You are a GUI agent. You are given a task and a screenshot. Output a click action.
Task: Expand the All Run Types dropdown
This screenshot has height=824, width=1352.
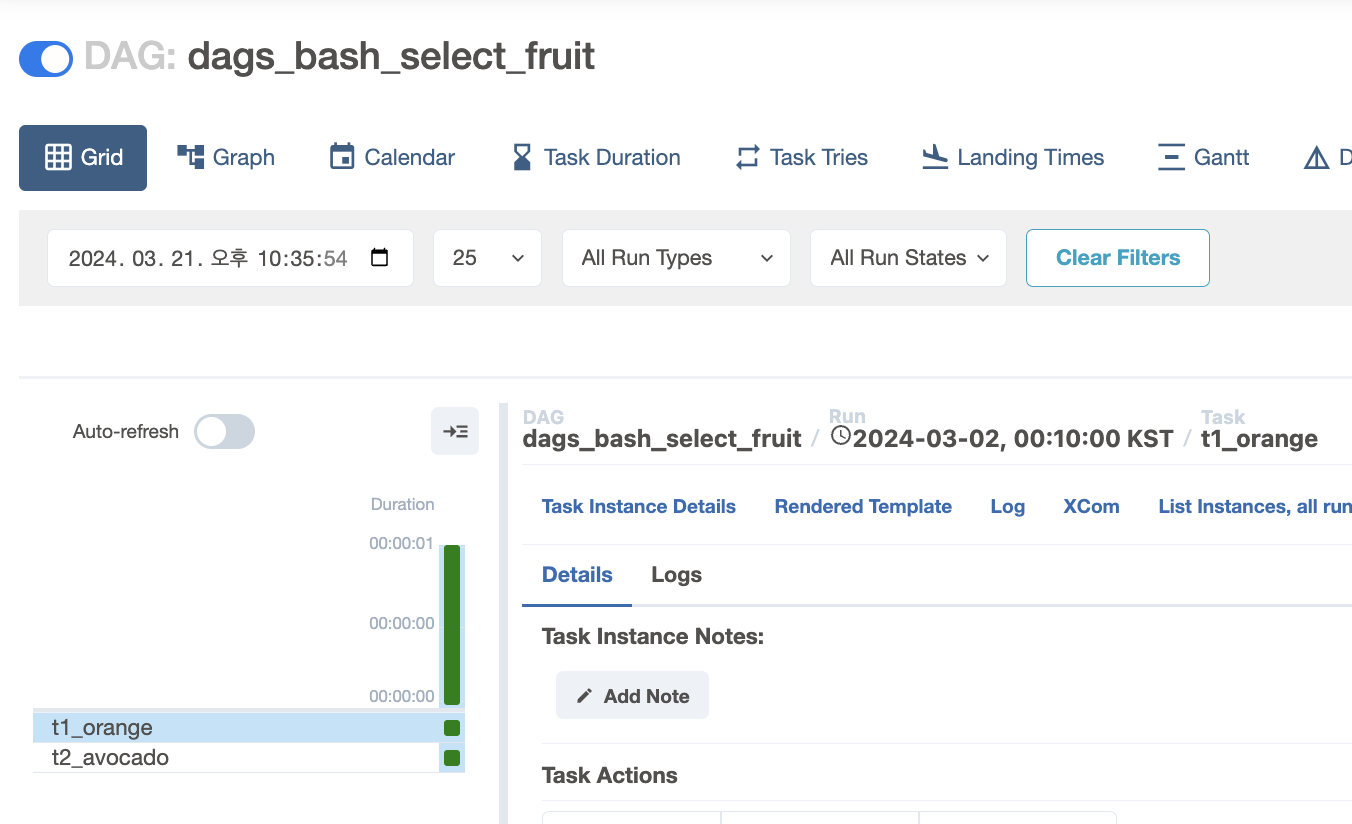coord(676,258)
